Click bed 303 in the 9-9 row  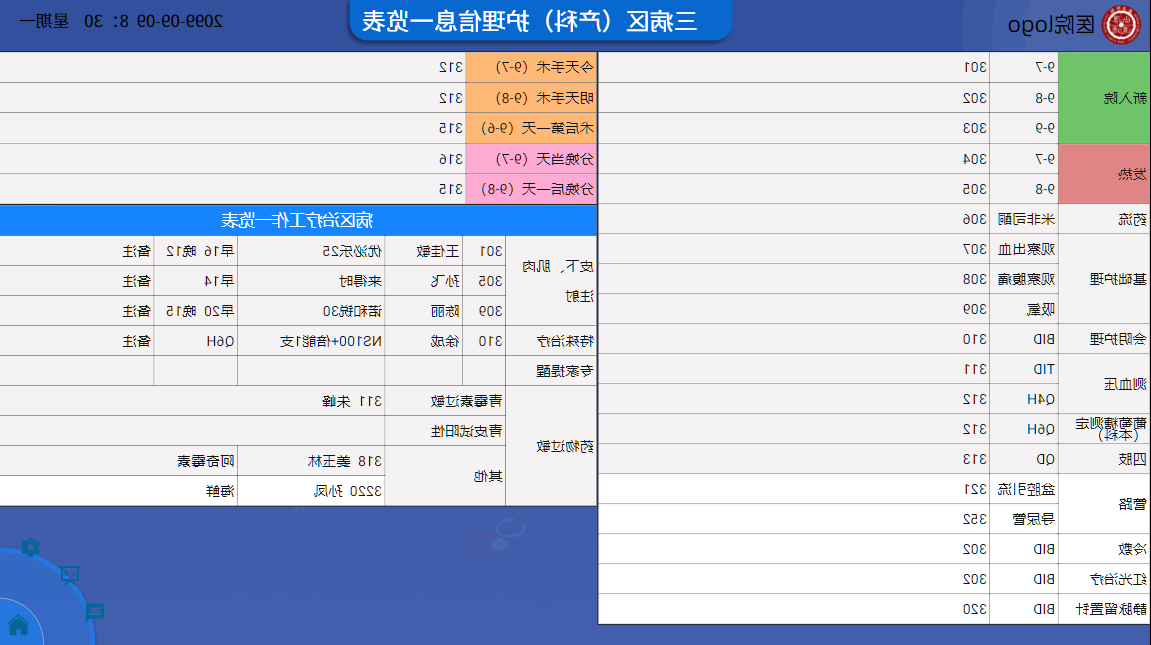[x=975, y=128]
